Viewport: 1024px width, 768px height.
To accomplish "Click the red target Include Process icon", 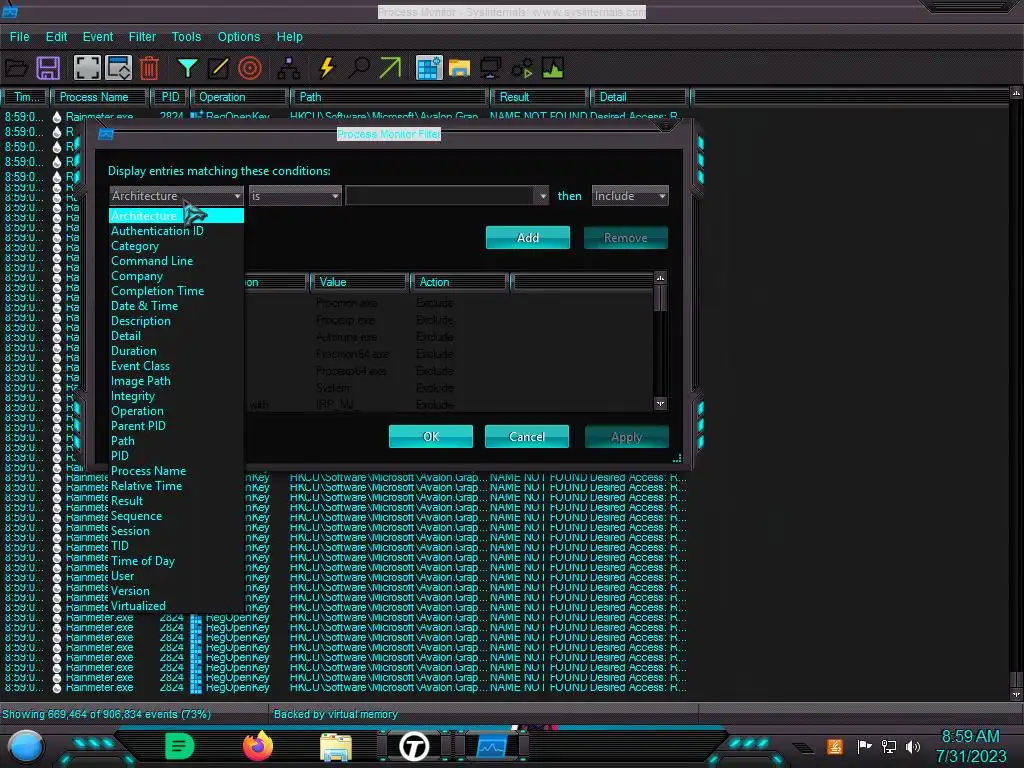I will point(249,68).
